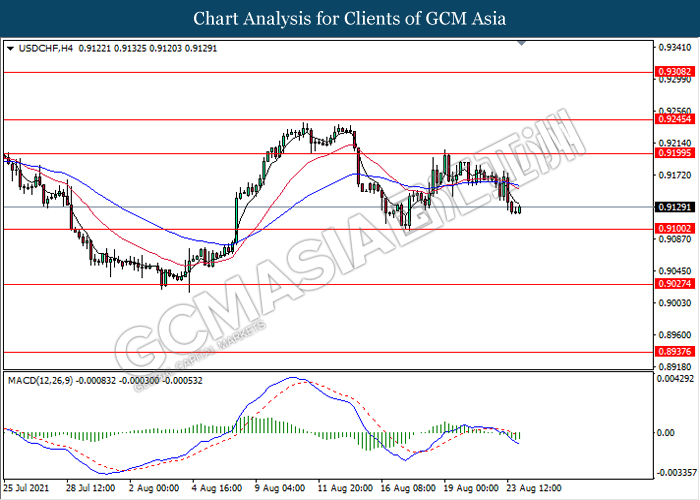Select the 0.89376 red price level label
The width and height of the screenshot is (700, 500).
(675, 351)
